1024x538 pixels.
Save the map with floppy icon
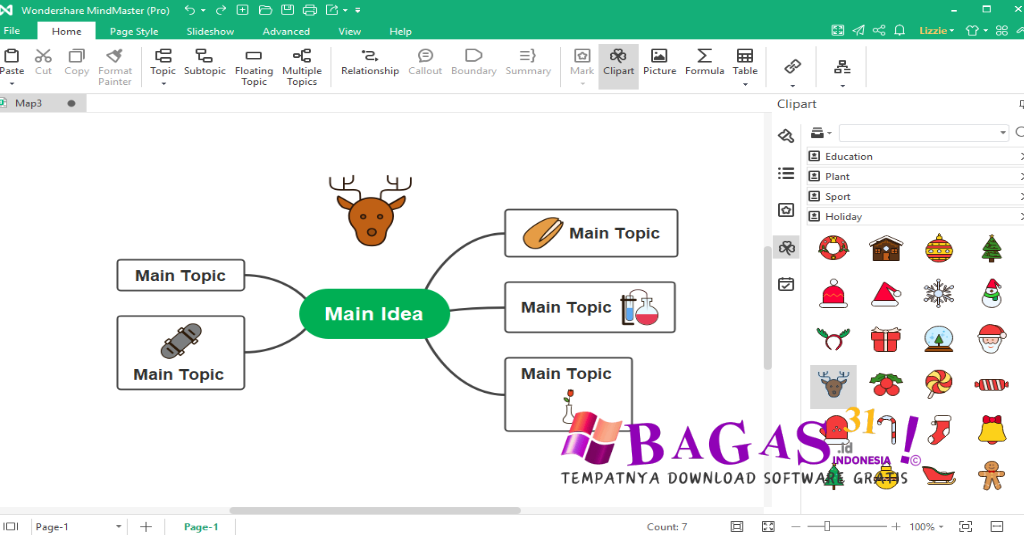coord(287,10)
